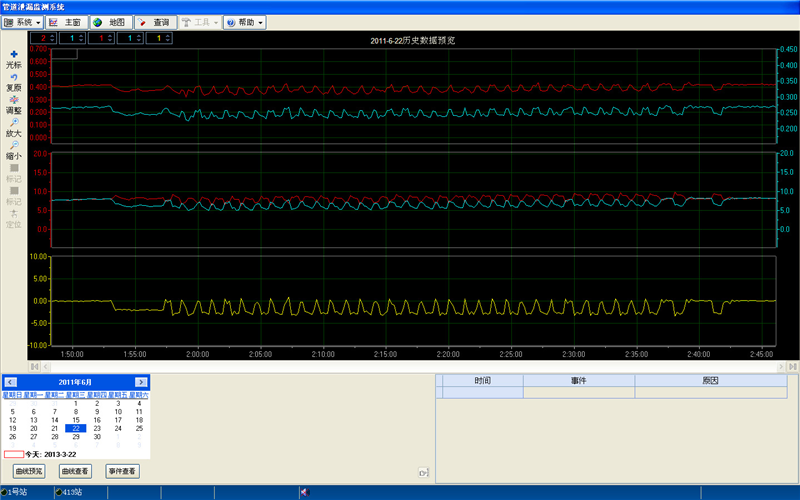Click the 事件查看 event view button
Image resolution: width=800 pixels, height=500 pixels.
tap(121, 470)
